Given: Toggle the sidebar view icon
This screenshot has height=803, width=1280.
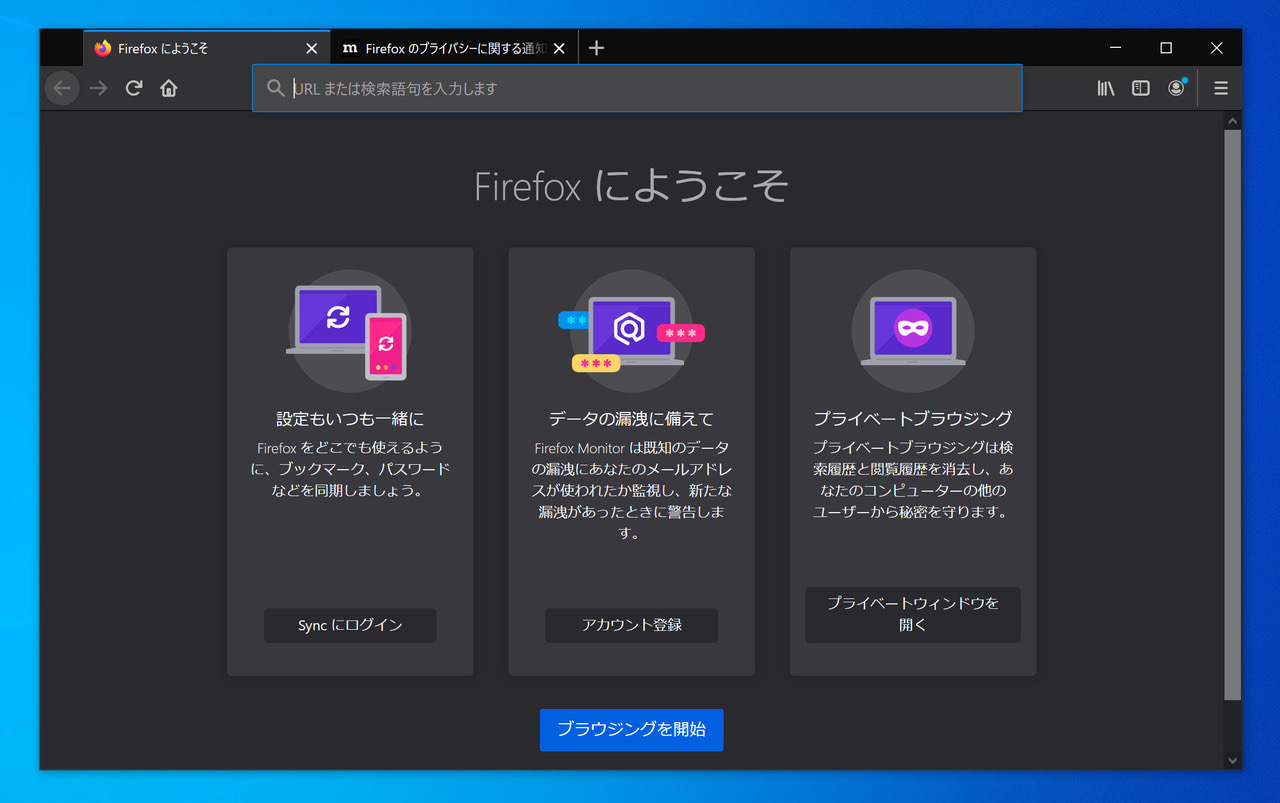Looking at the screenshot, I should 1140,88.
